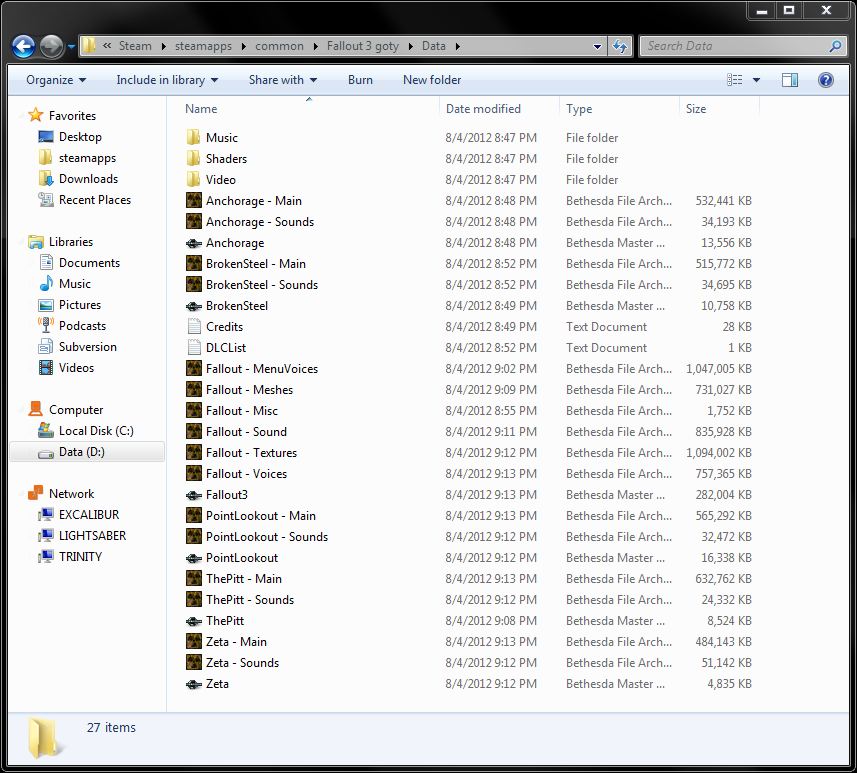Viewport: 857px width, 773px height.
Task: Select the Fallout - MenuVoices file name
Action: point(262,369)
